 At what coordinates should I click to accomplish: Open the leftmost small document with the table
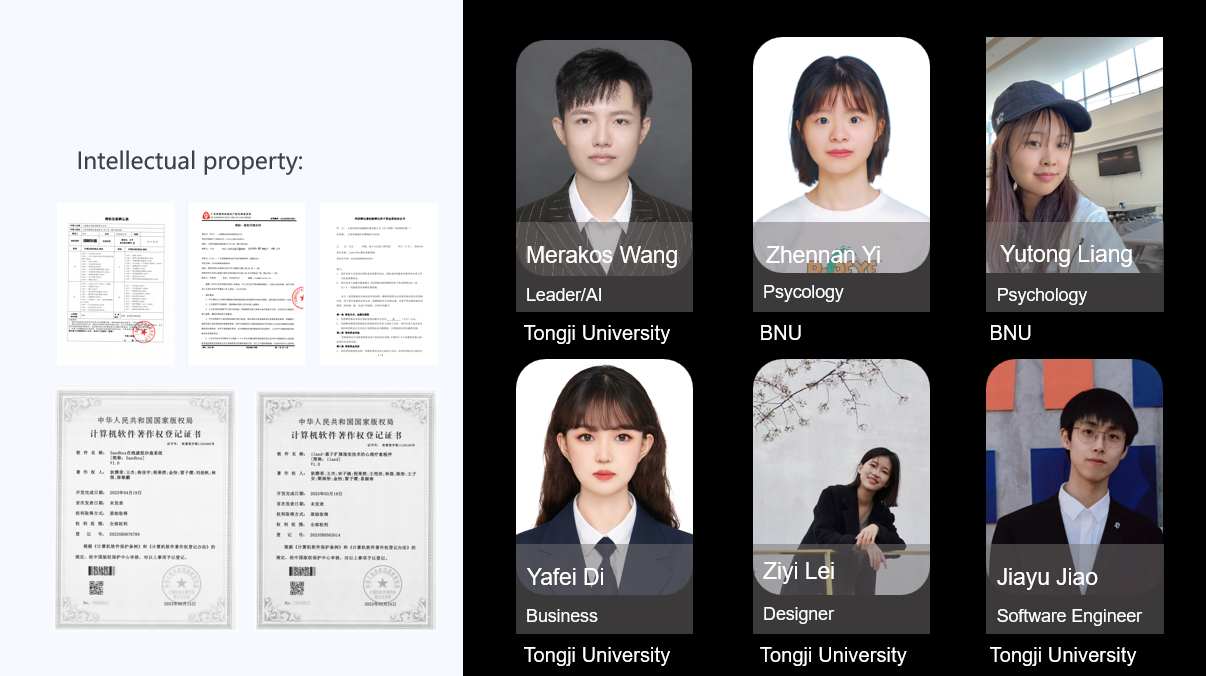pyautogui.click(x=115, y=284)
